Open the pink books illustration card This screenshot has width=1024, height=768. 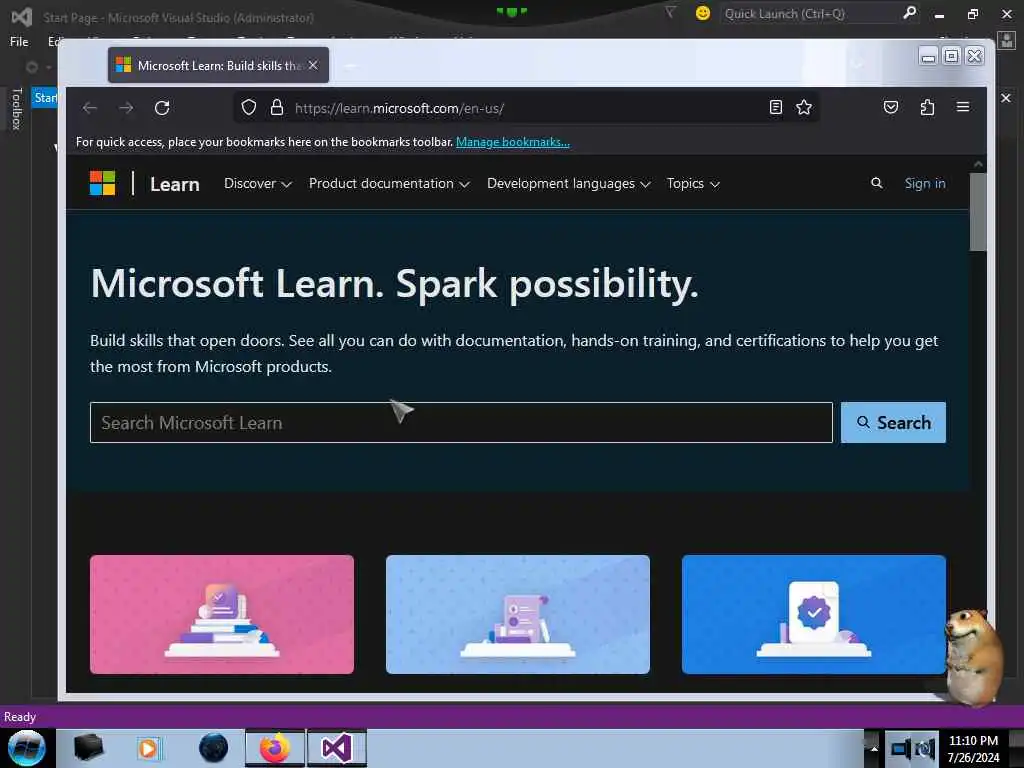[222, 614]
